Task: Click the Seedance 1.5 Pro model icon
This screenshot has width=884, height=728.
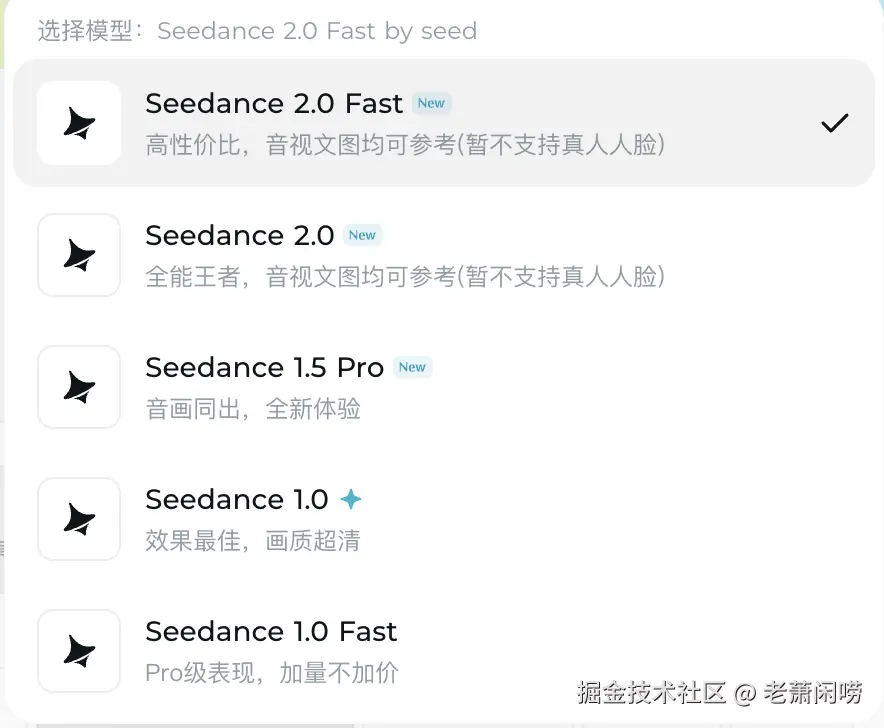Action: click(79, 387)
